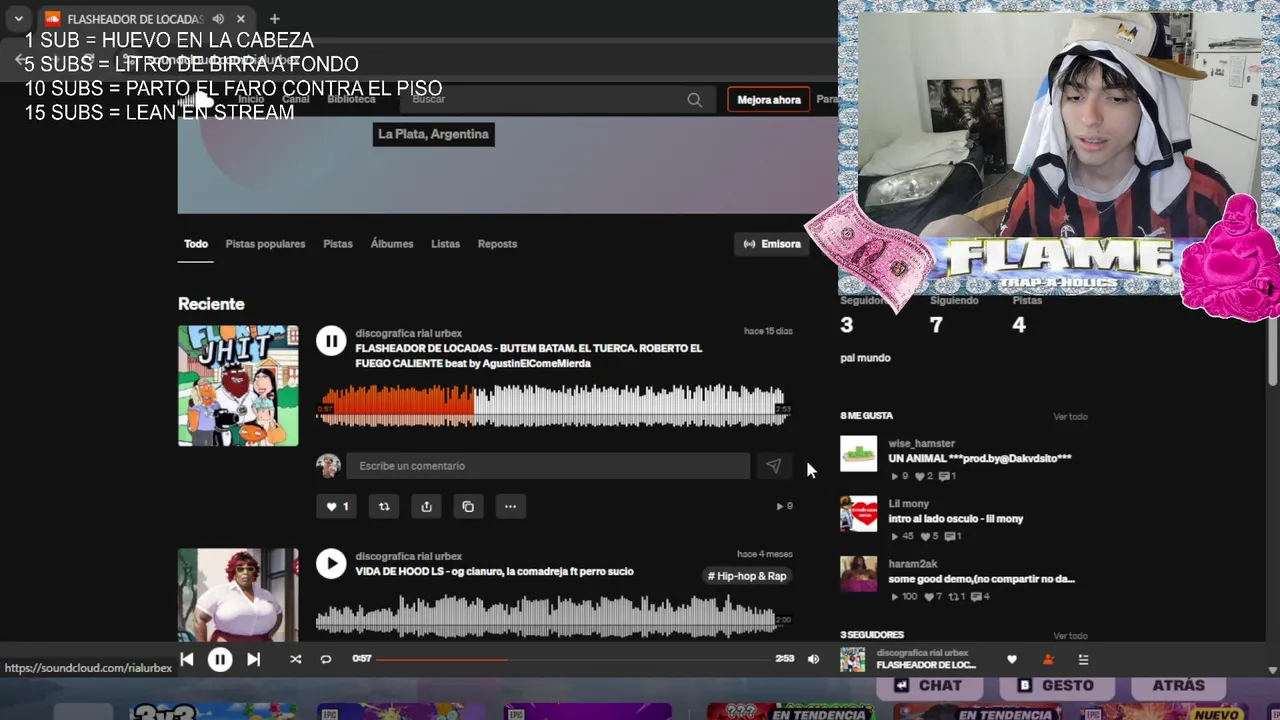Share the FLASHEADOR DE LOCADAS track
Image resolution: width=1280 pixels, height=720 pixels.
click(x=426, y=506)
